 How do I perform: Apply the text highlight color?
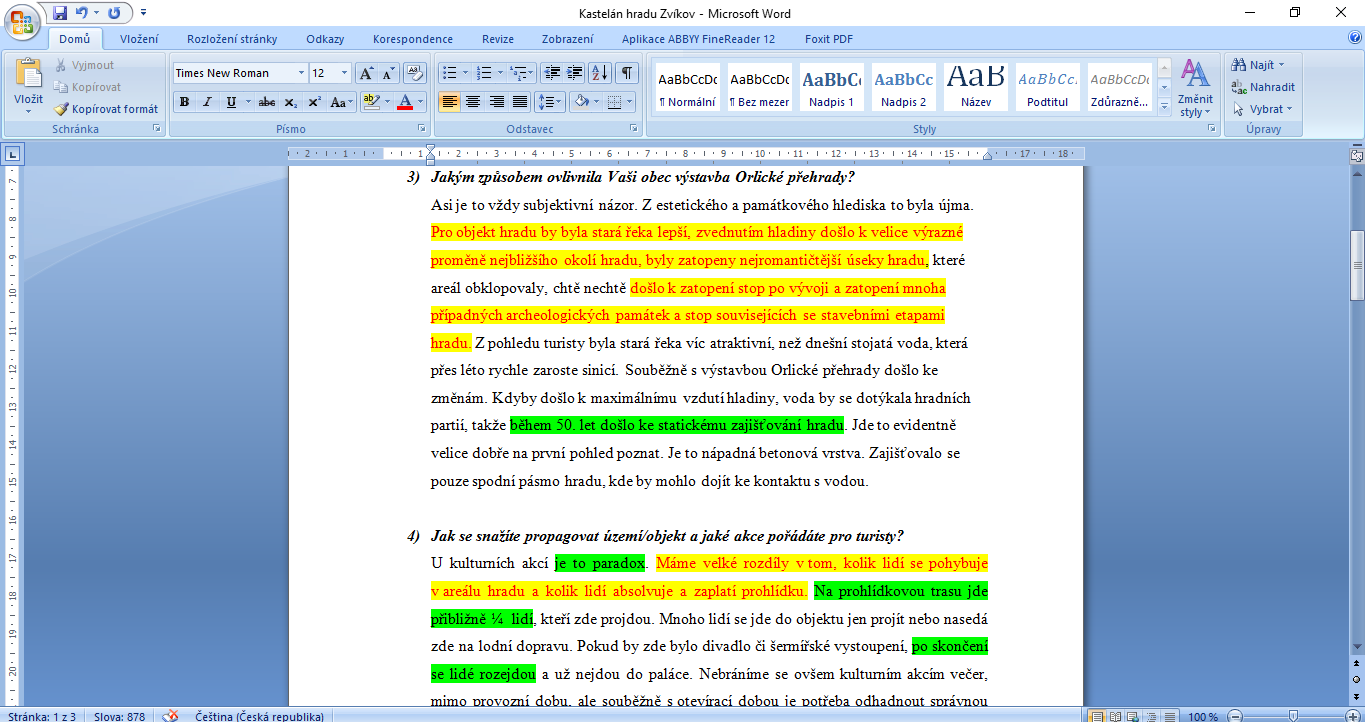tap(370, 102)
